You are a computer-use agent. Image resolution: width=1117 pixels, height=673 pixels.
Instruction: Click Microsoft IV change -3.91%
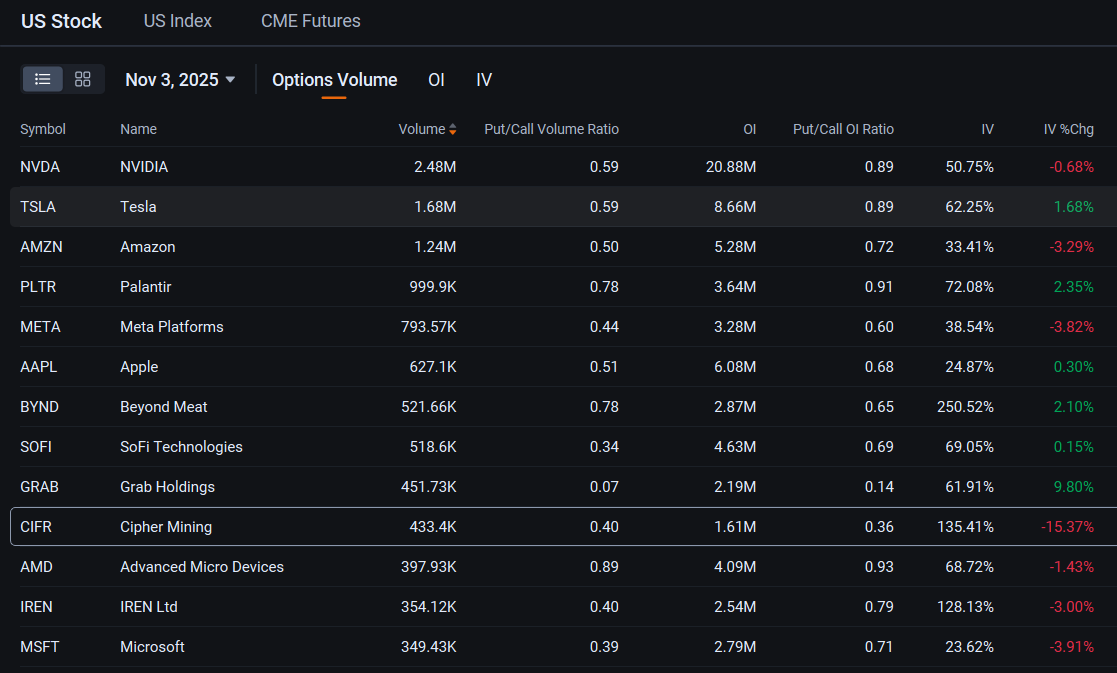1071,647
